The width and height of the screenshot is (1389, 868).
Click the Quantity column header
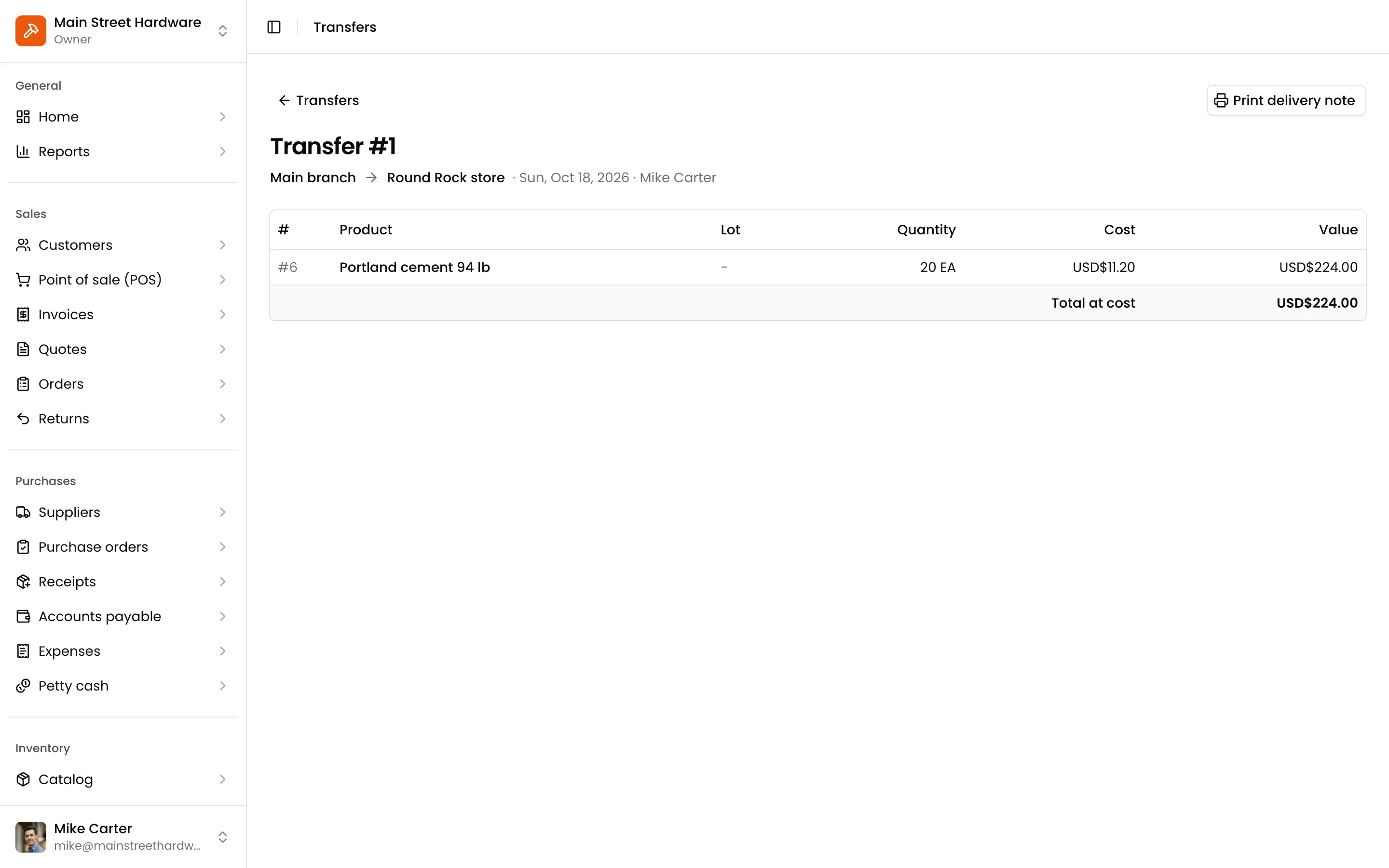[926, 230]
